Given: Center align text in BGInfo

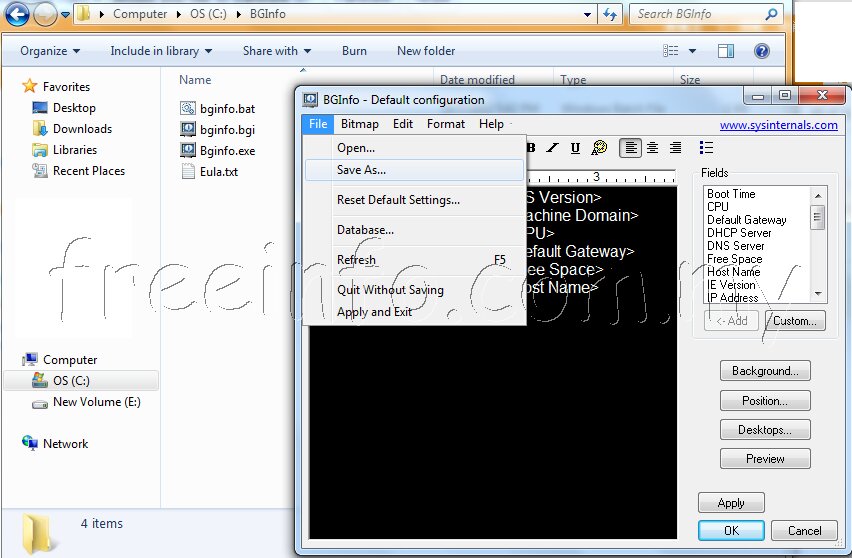Looking at the screenshot, I should coord(653,148).
